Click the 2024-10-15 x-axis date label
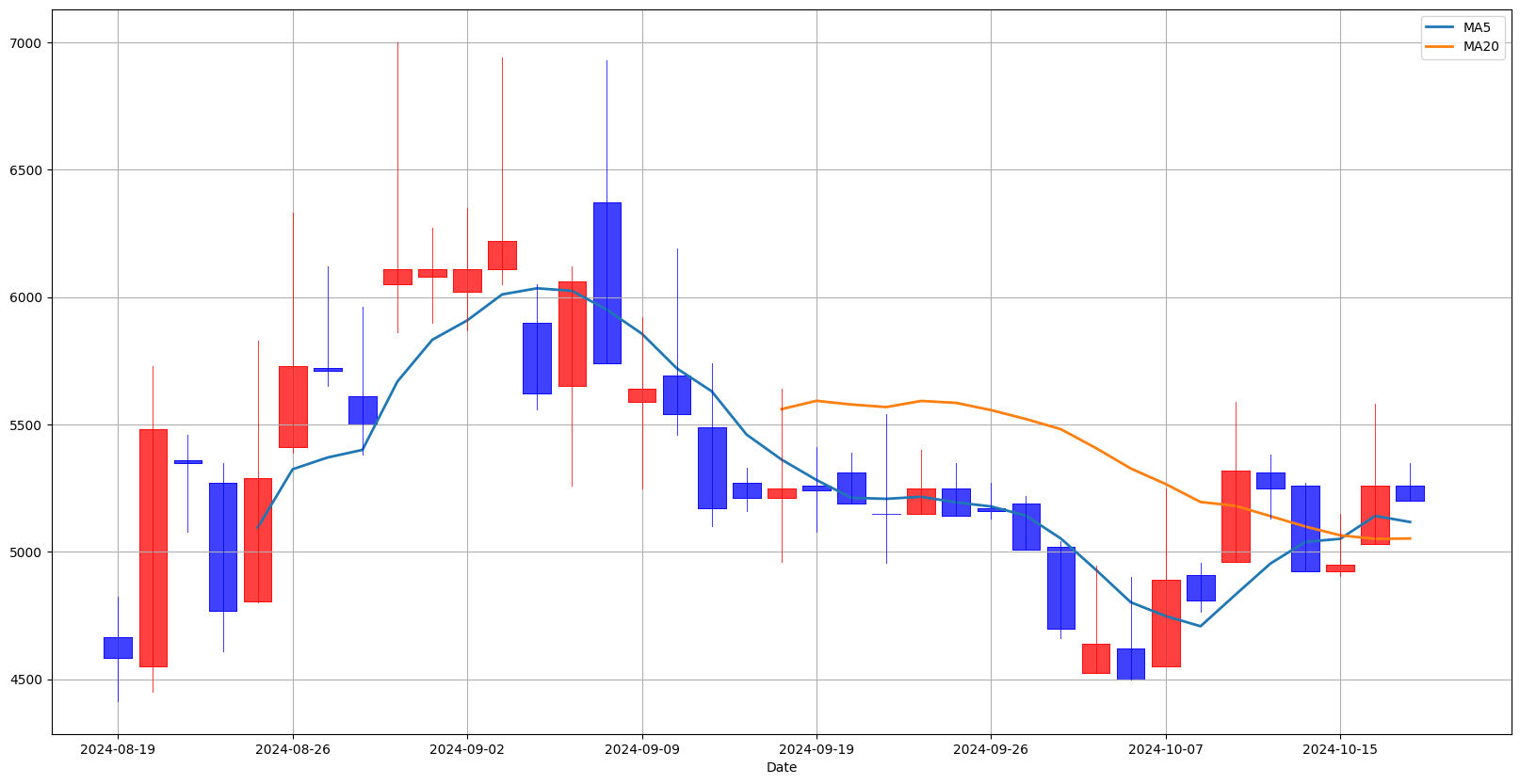This screenshot has width=1520, height=784. [1340, 750]
